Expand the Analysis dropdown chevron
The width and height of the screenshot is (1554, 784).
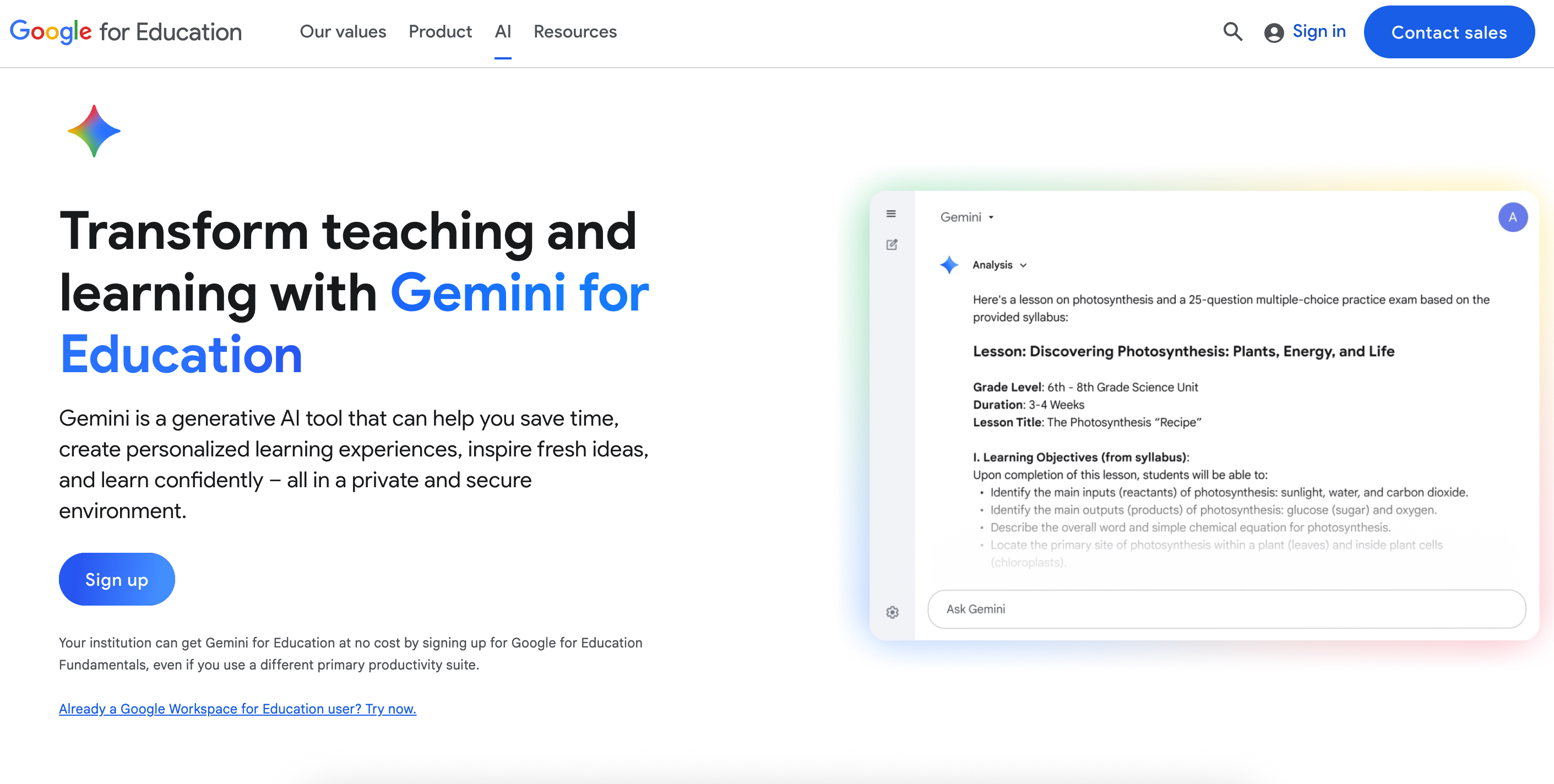[x=1023, y=265]
